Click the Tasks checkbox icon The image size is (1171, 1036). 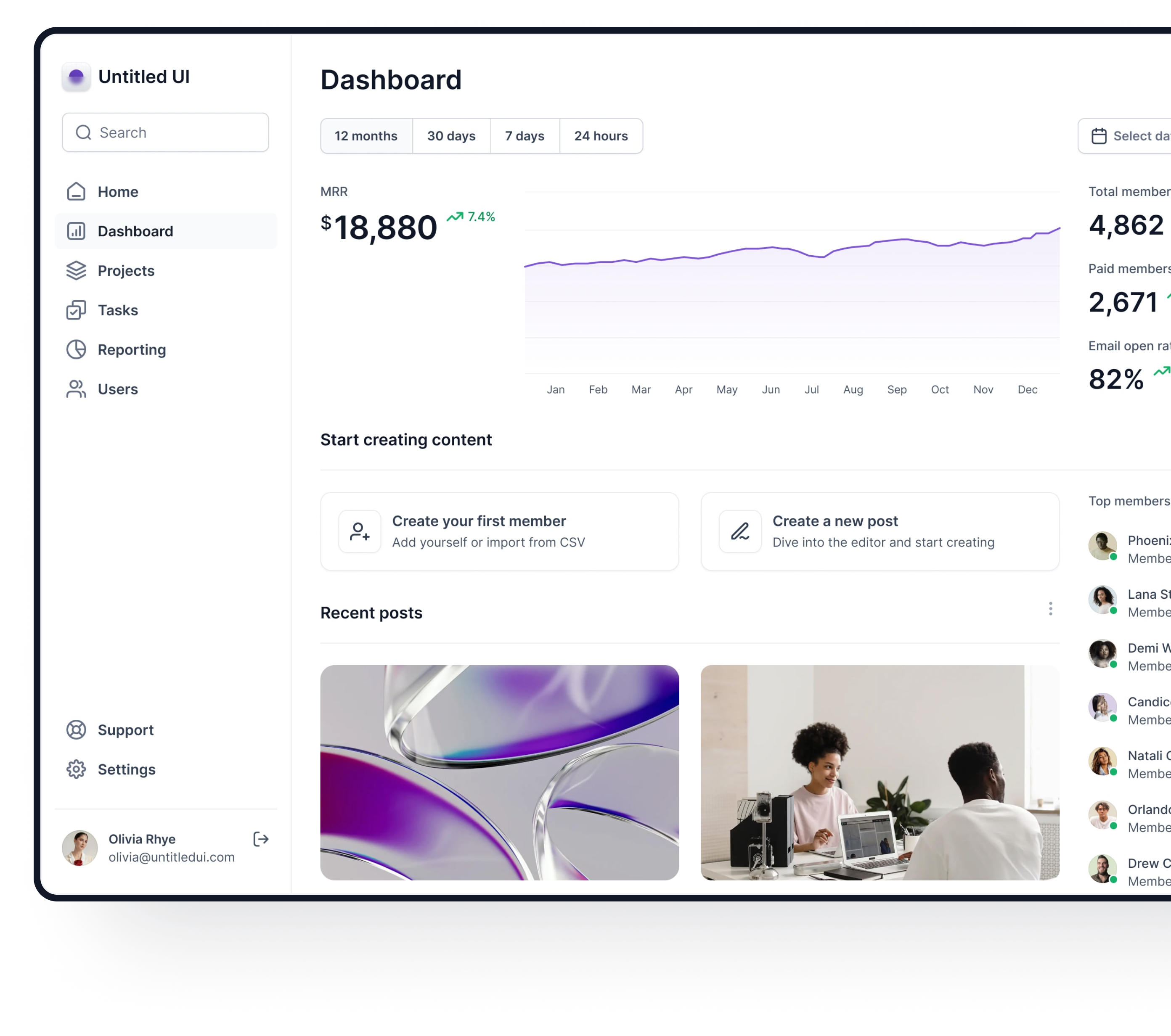point(76,310)
